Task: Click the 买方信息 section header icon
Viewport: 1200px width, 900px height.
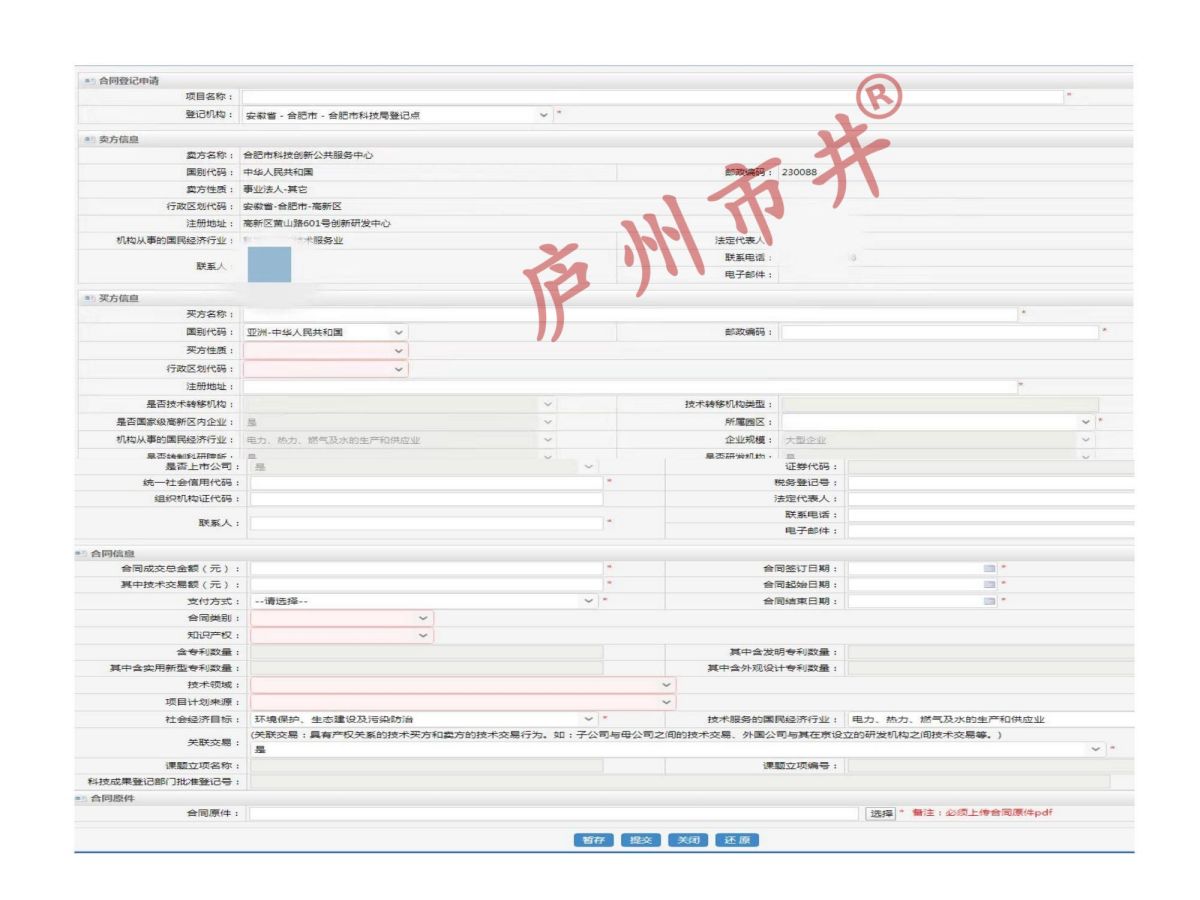Action: [x=90, y=298]
